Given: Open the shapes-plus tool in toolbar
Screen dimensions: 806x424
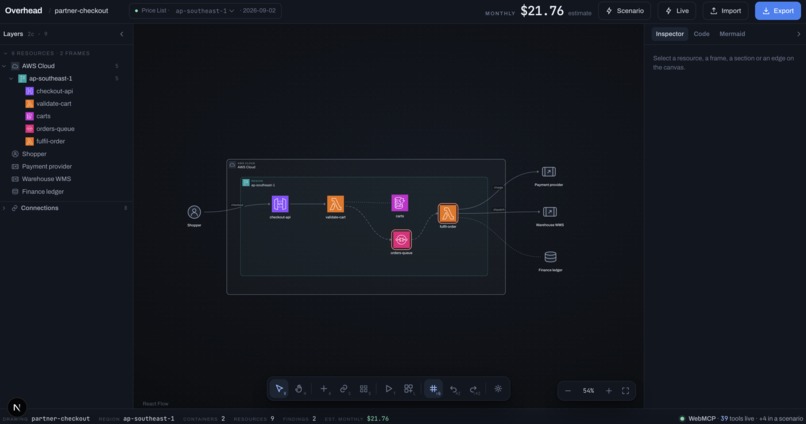Looking at the screenshot, I should (x=408, y=389).
